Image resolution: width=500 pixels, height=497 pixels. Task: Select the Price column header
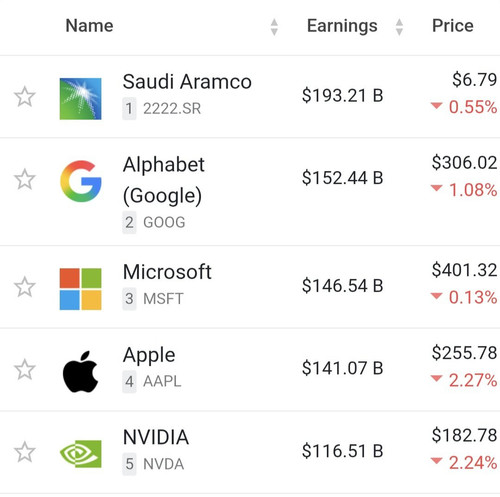[x=453, y=26]
